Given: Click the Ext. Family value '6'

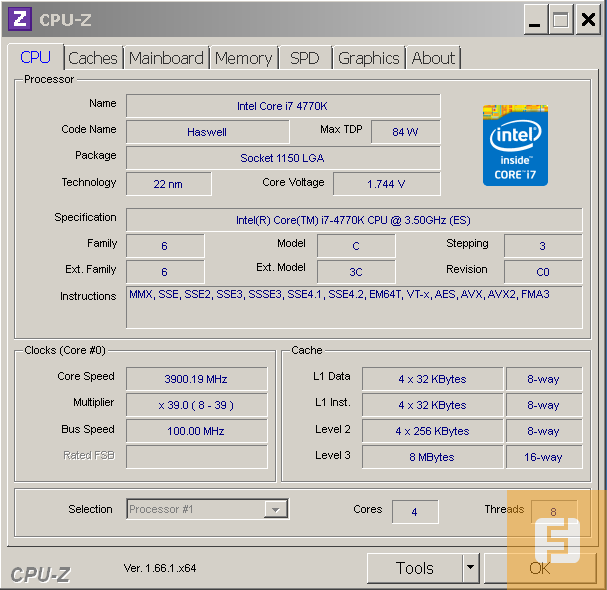Looking at the screenshot, I should [x=165, y=272].
